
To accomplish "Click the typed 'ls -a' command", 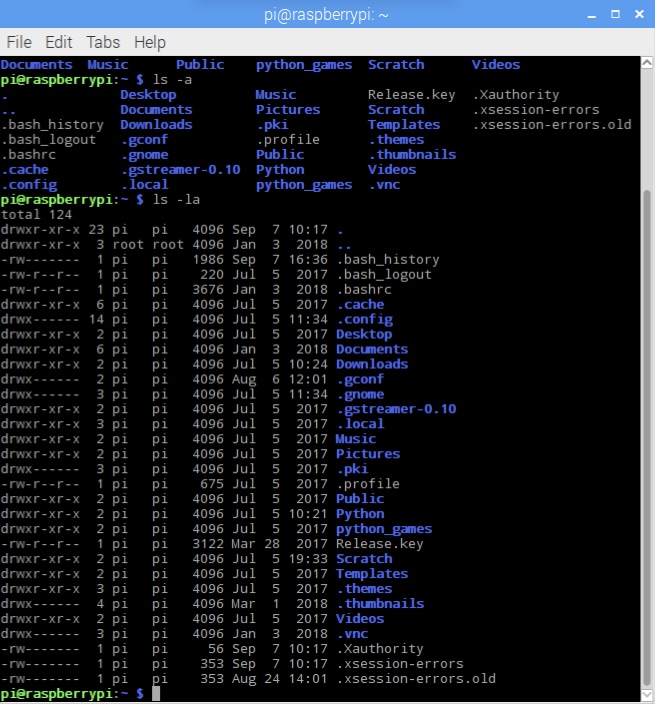I will [x=172, y=79].
